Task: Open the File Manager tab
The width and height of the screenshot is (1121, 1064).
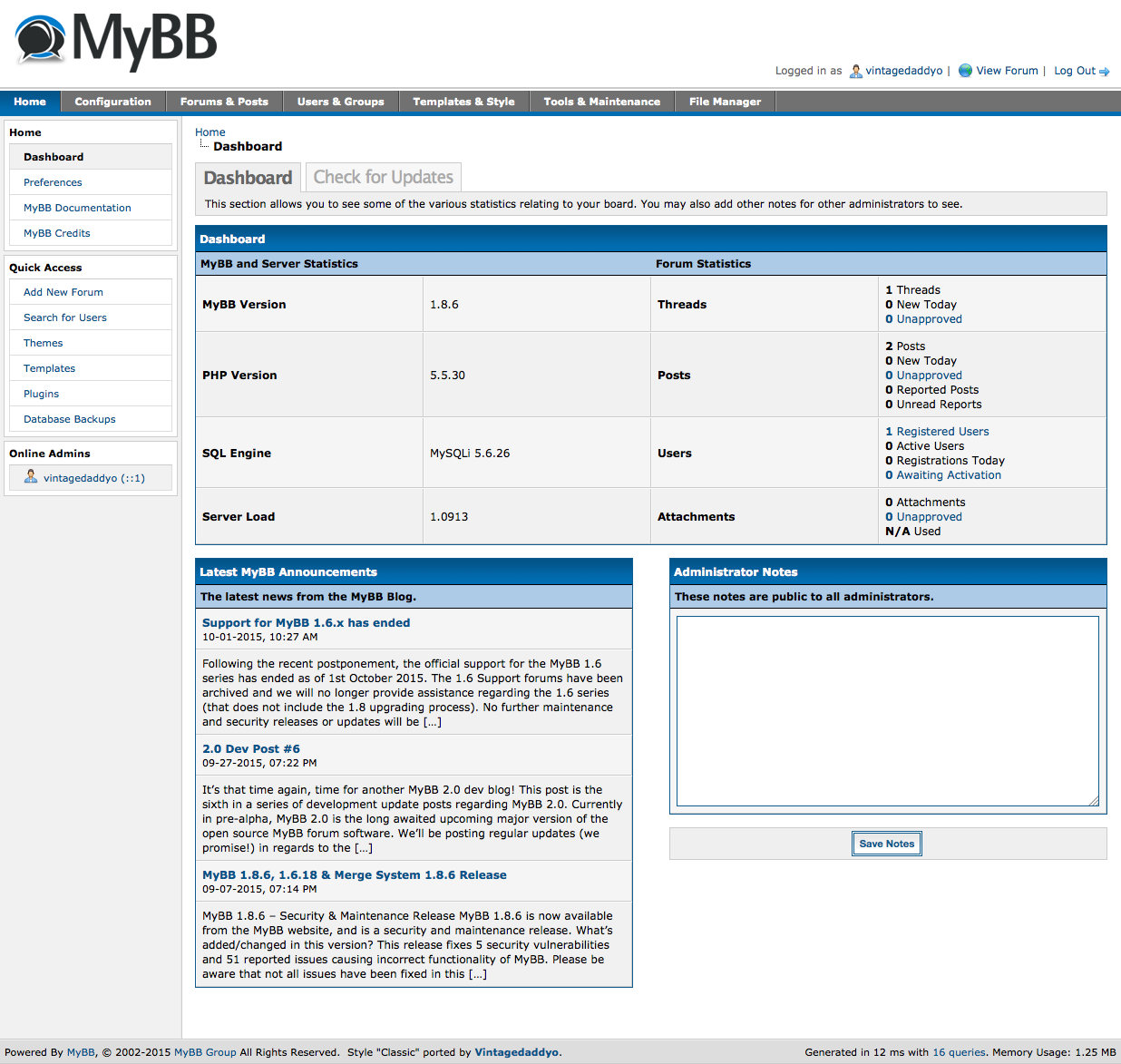Action: (725, 102)
